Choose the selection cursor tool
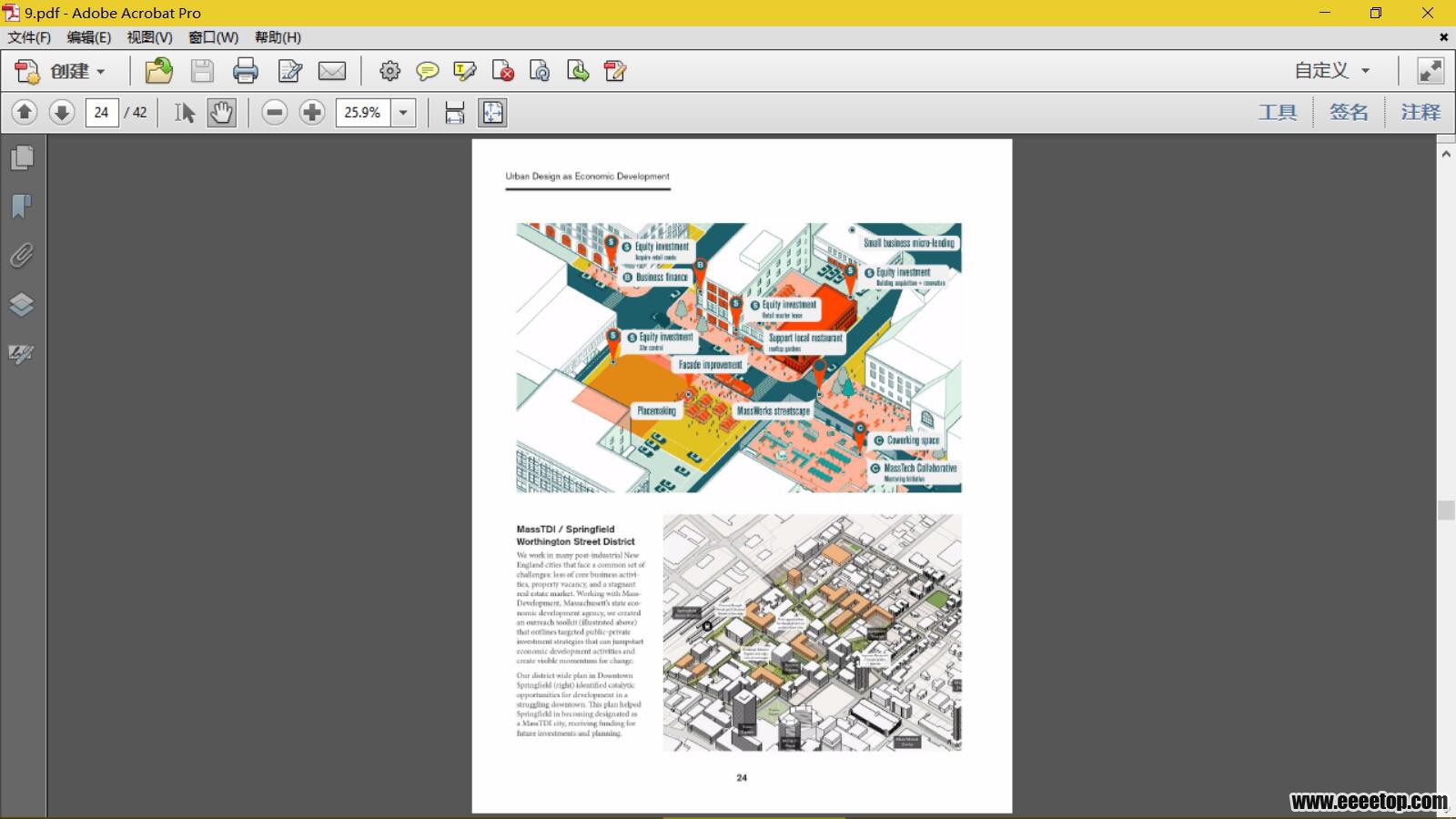1456x819 pixels. point(185,113)
